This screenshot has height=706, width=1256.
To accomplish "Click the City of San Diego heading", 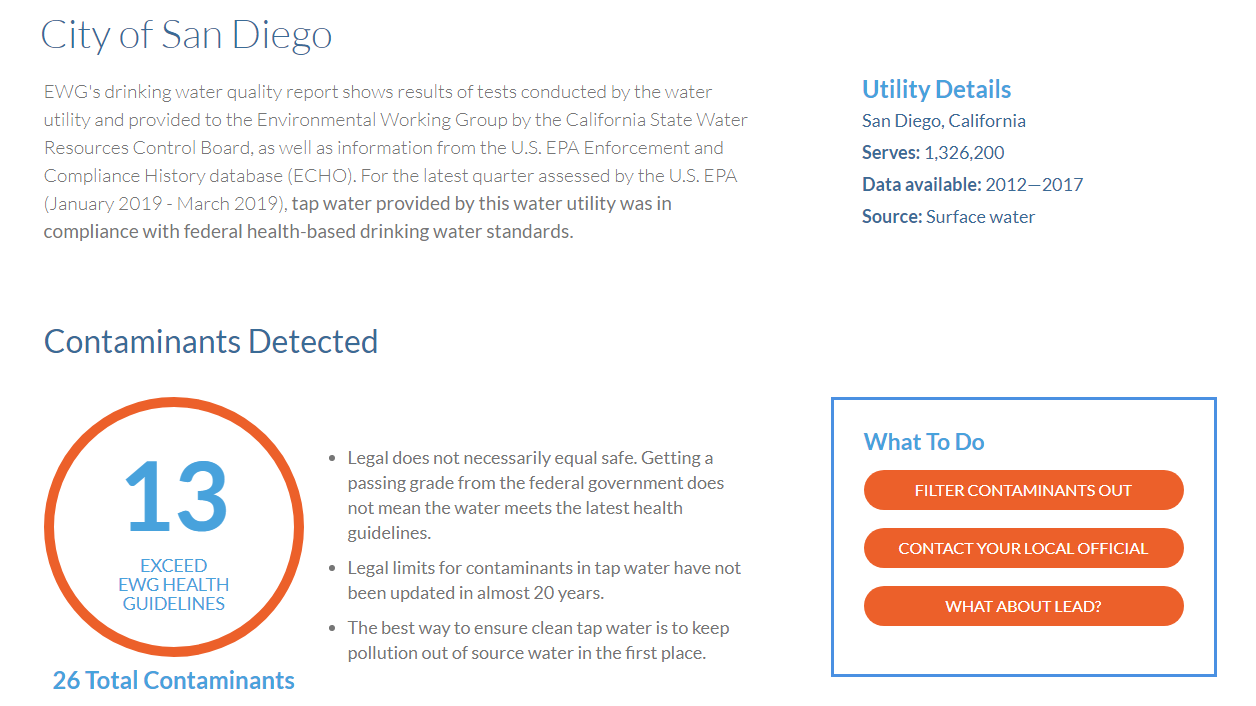I will coord(187,36).
